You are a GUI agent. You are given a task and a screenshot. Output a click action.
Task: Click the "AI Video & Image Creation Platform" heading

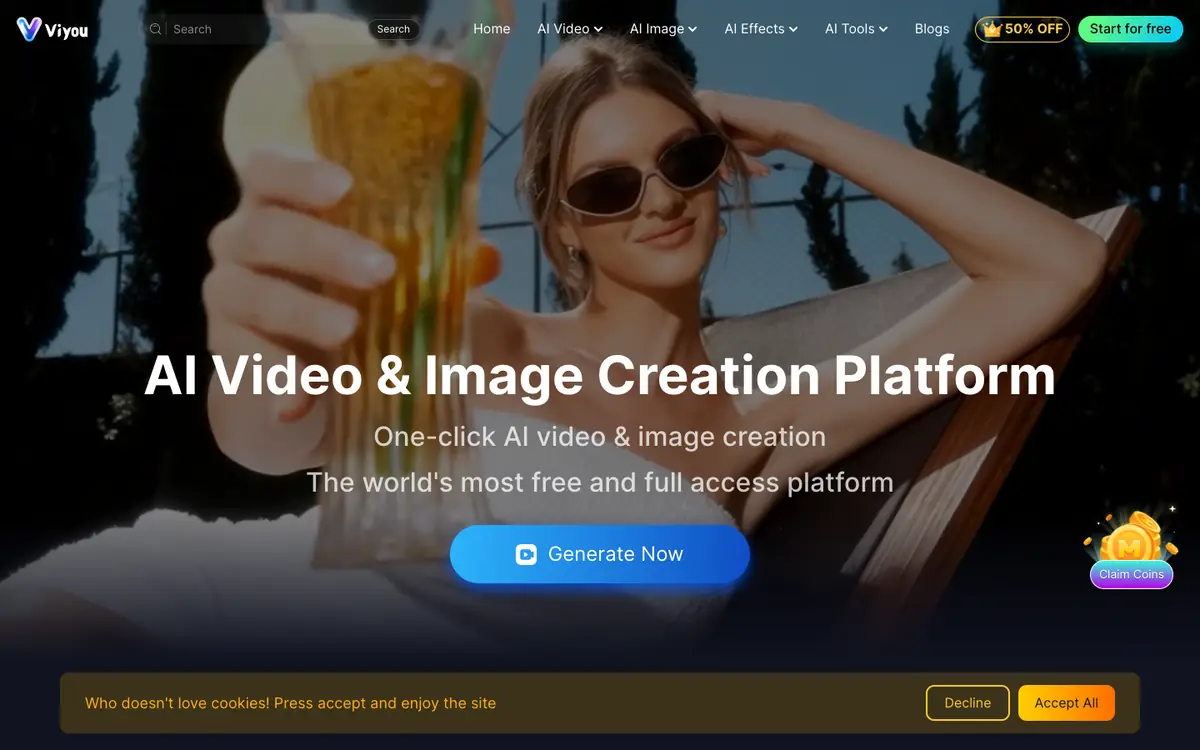(600, 376)
